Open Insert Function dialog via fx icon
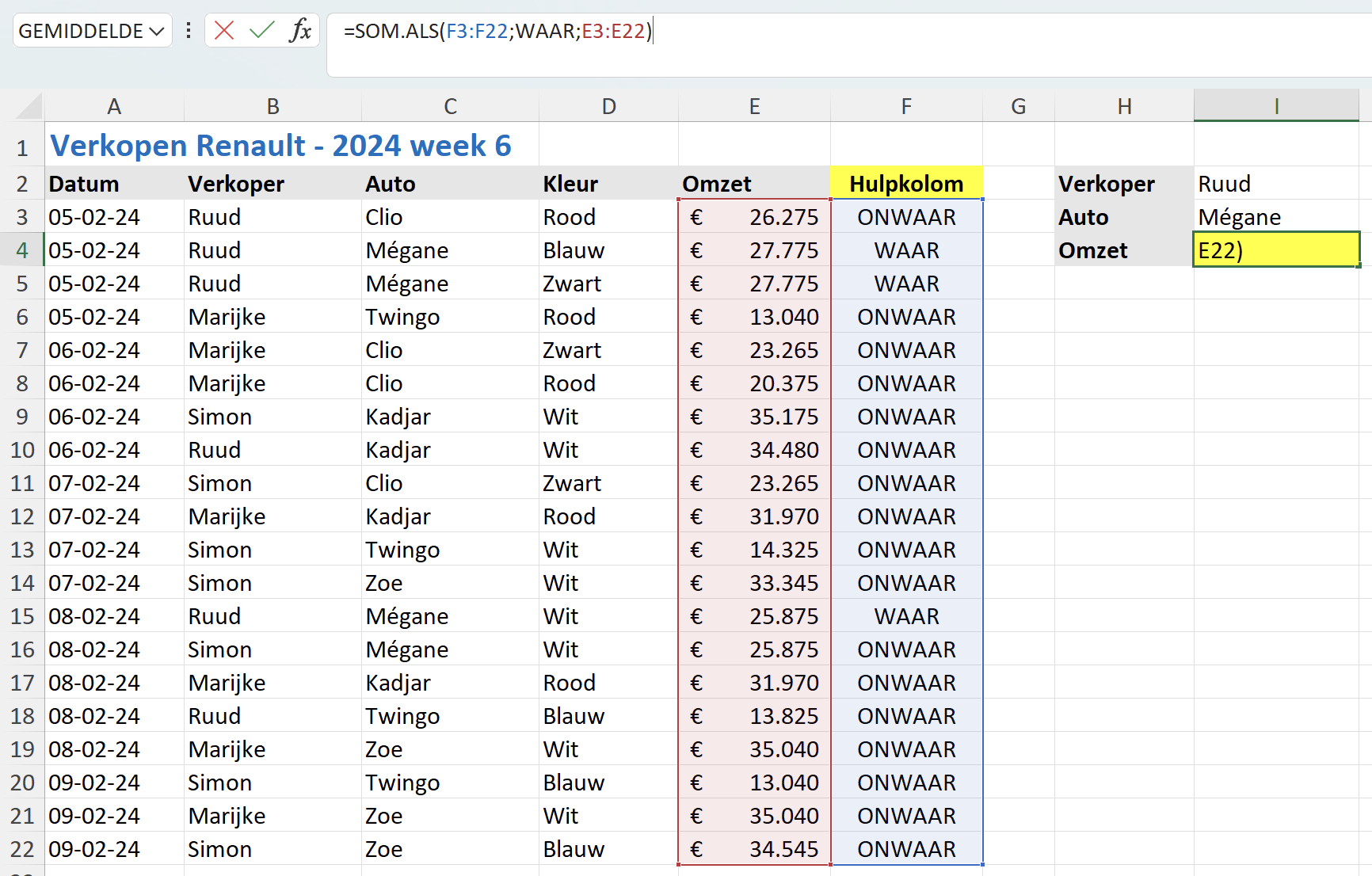Image resolution: width=1372 pixels, height=876 pixels. point(300,31)
